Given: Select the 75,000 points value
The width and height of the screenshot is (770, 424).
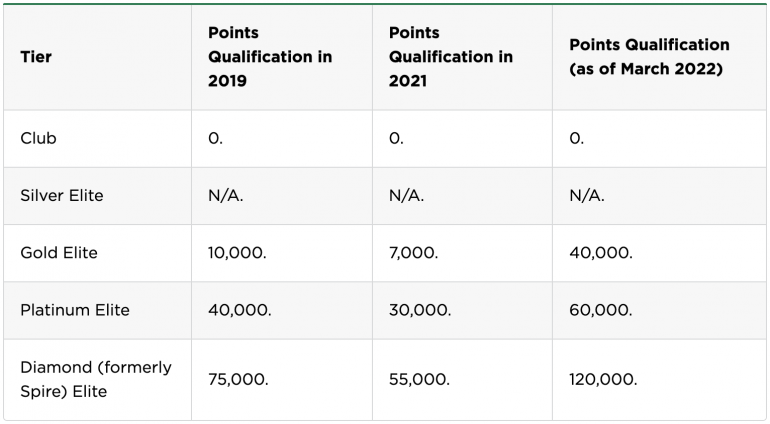Looking at the screenshot, I should [x=238, y=380].
